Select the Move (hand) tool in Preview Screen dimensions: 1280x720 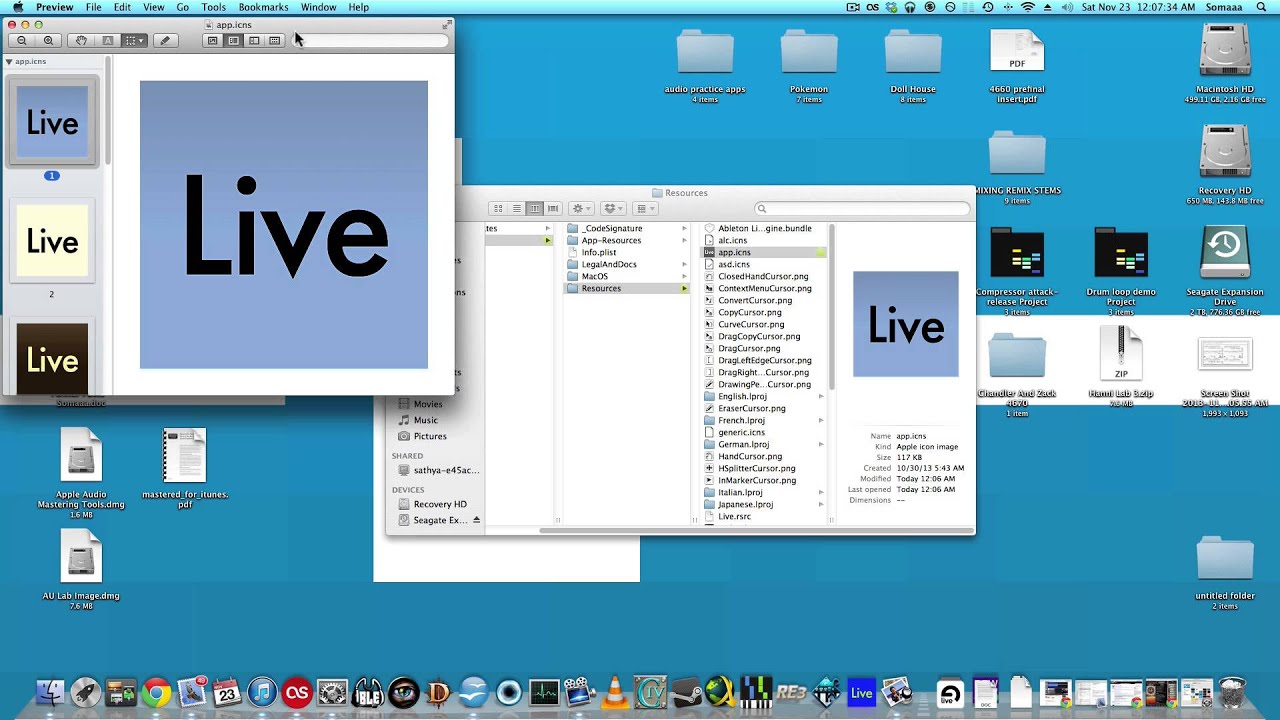[x=82, y=41]
